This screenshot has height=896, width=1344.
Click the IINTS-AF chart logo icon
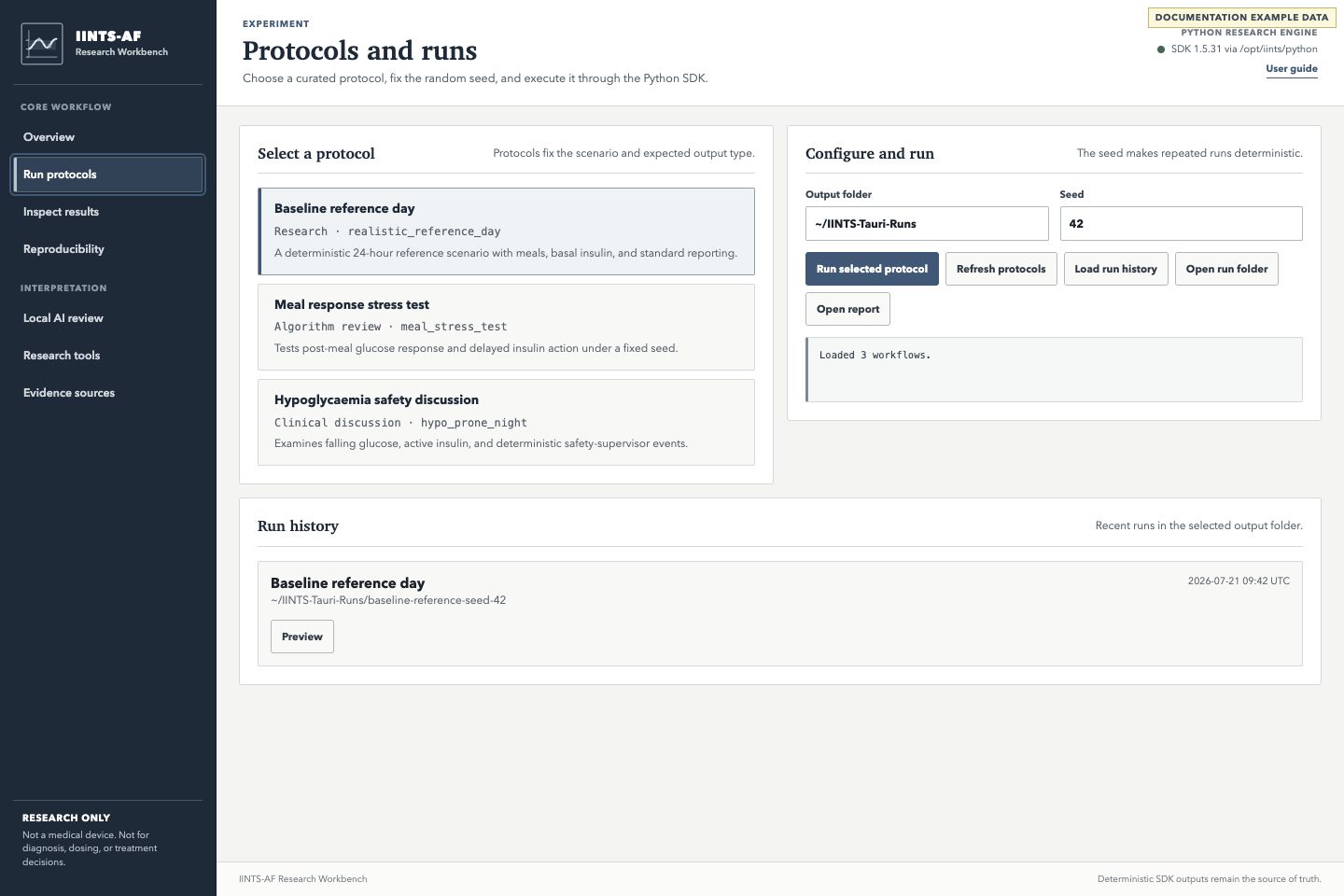[42, 44]
